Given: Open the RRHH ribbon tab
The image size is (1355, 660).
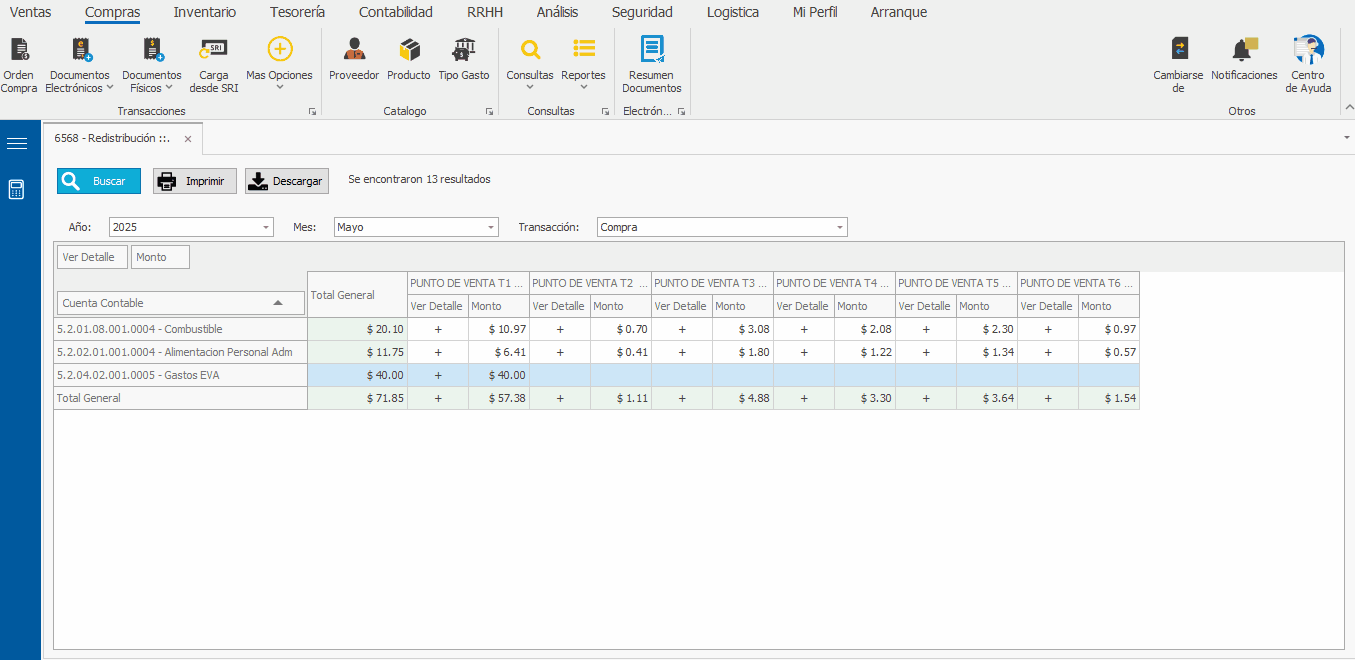Looking at the screenshot, I should pyautogui.click(x=485, y=12).
